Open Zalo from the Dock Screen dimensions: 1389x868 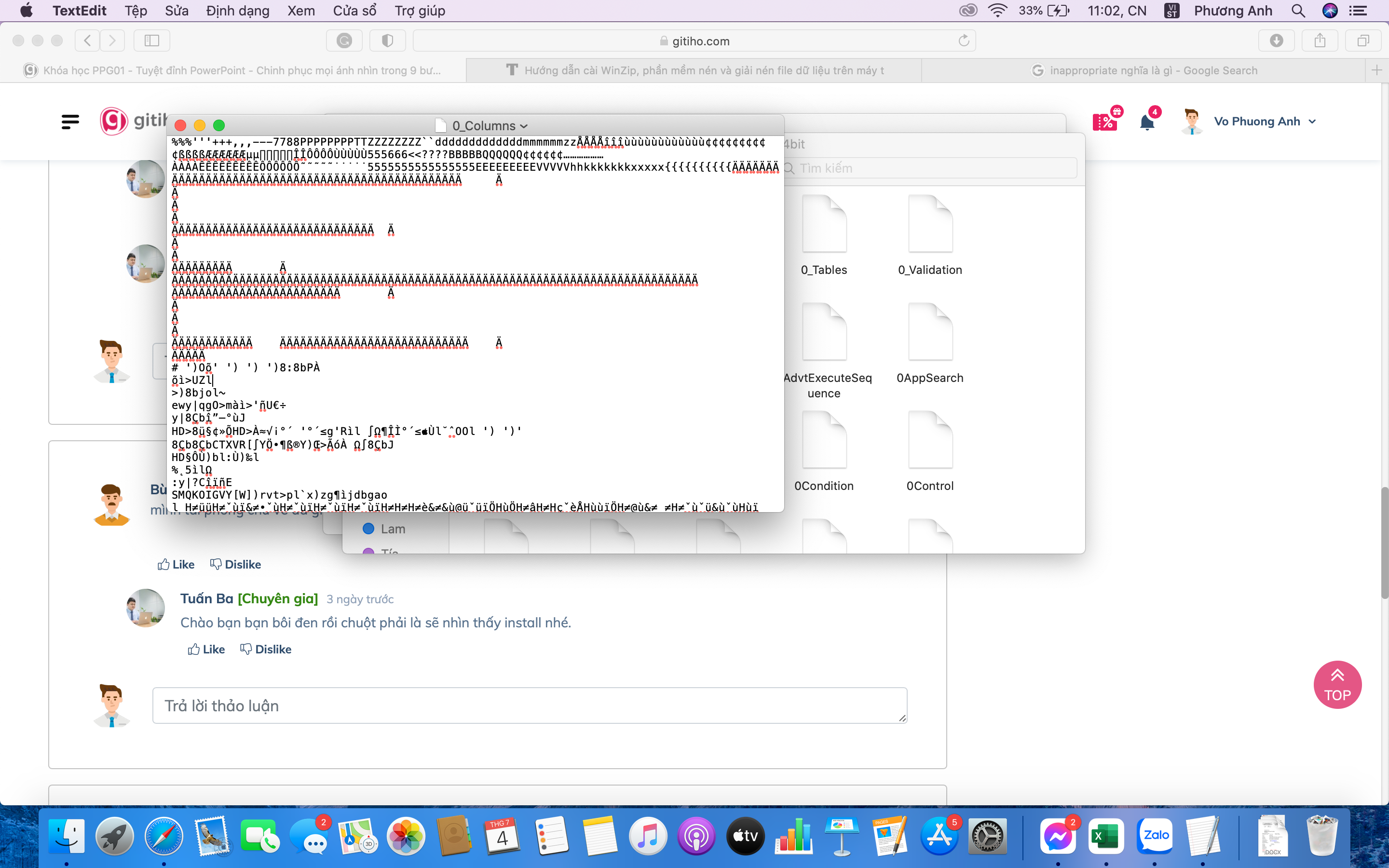pyautogui.click(x=1155, y=836)
